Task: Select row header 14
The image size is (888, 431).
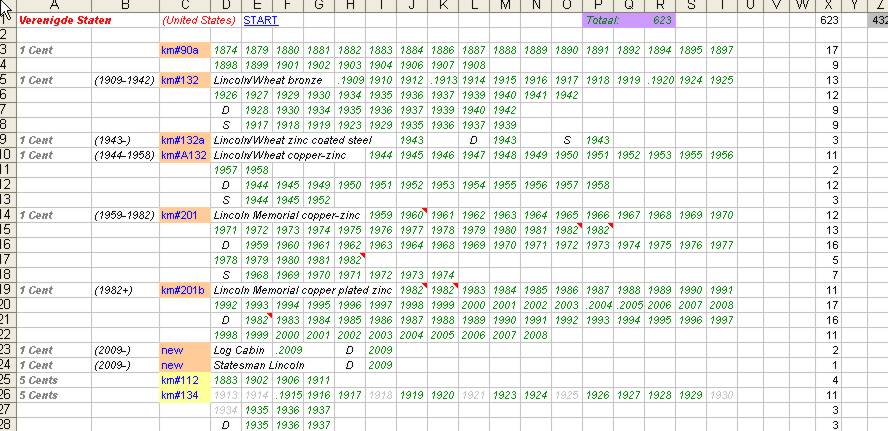Action: pos(8,215)
